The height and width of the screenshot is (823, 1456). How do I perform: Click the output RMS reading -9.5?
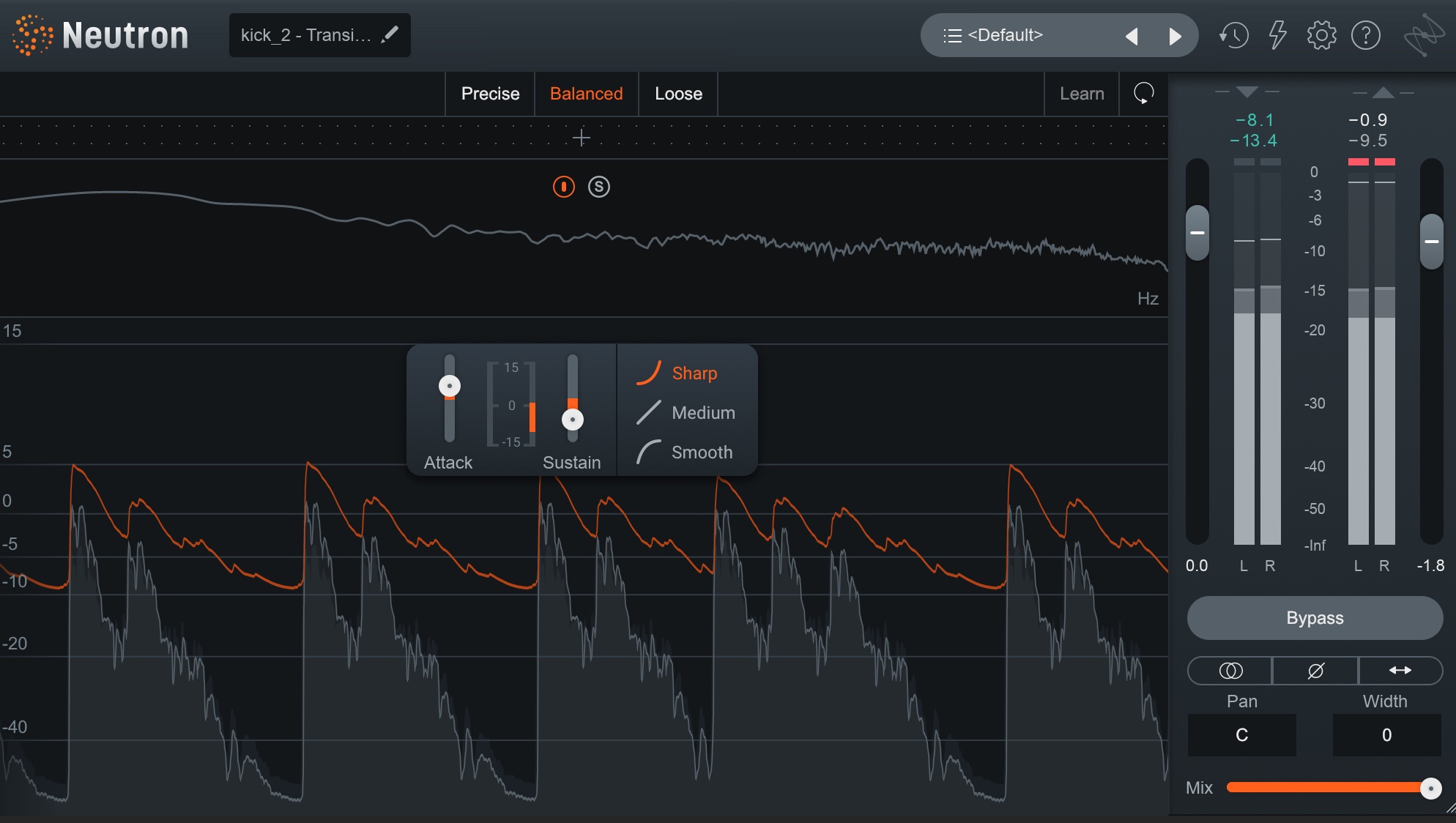tap(1368, 140)
